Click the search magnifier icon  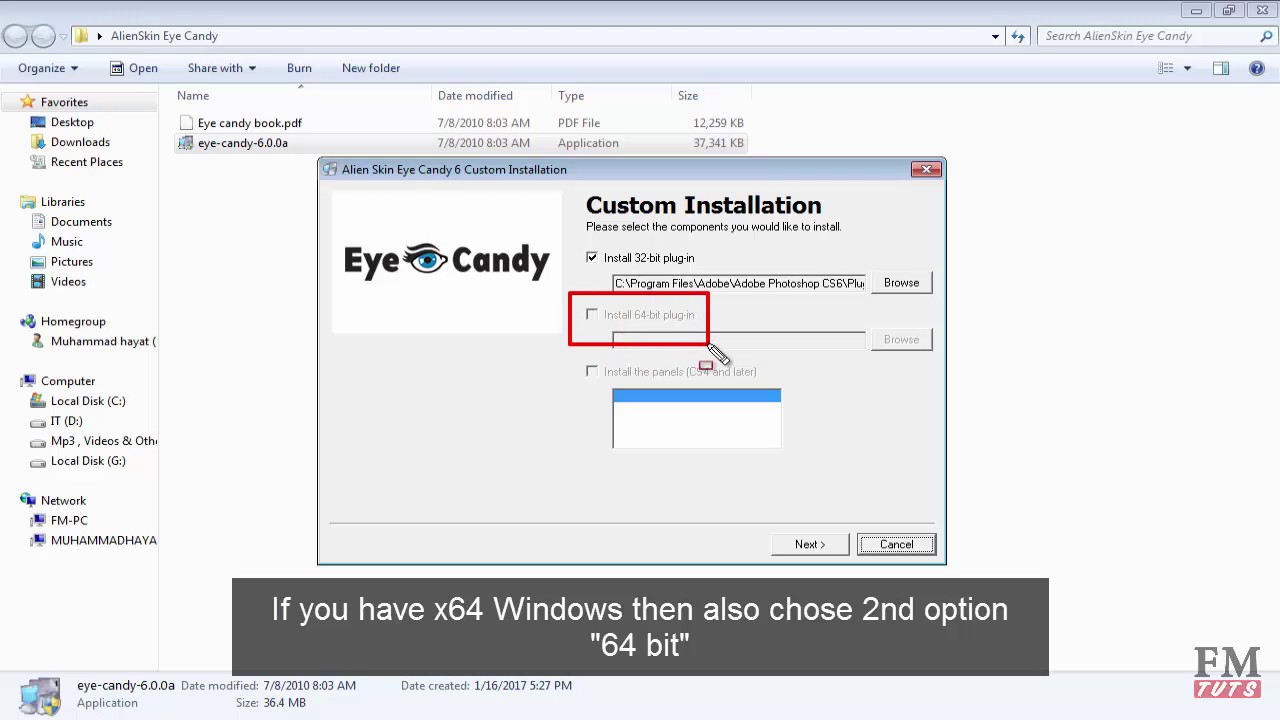point(1266,36)
